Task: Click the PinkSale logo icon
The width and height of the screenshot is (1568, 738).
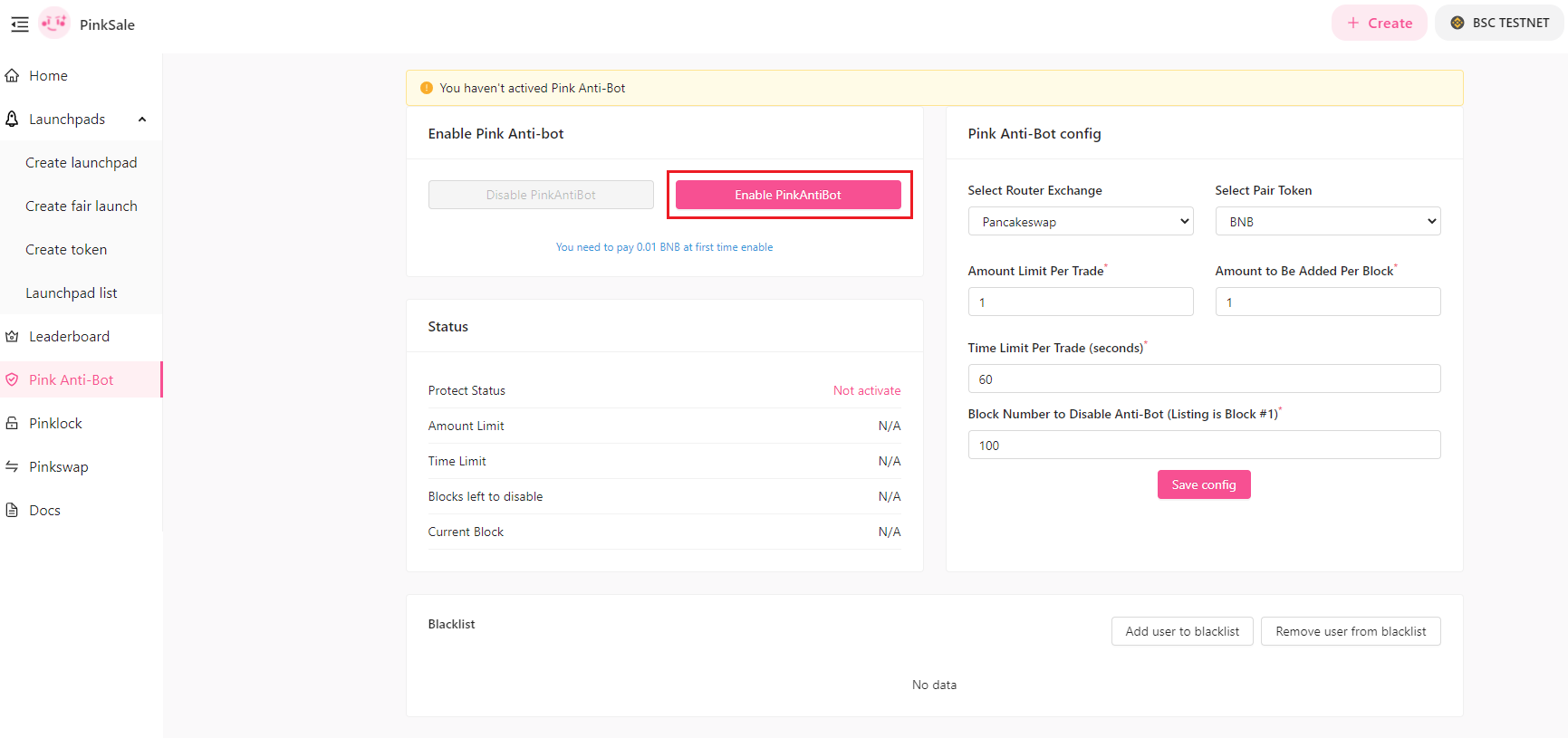Action: click(54, 24)
